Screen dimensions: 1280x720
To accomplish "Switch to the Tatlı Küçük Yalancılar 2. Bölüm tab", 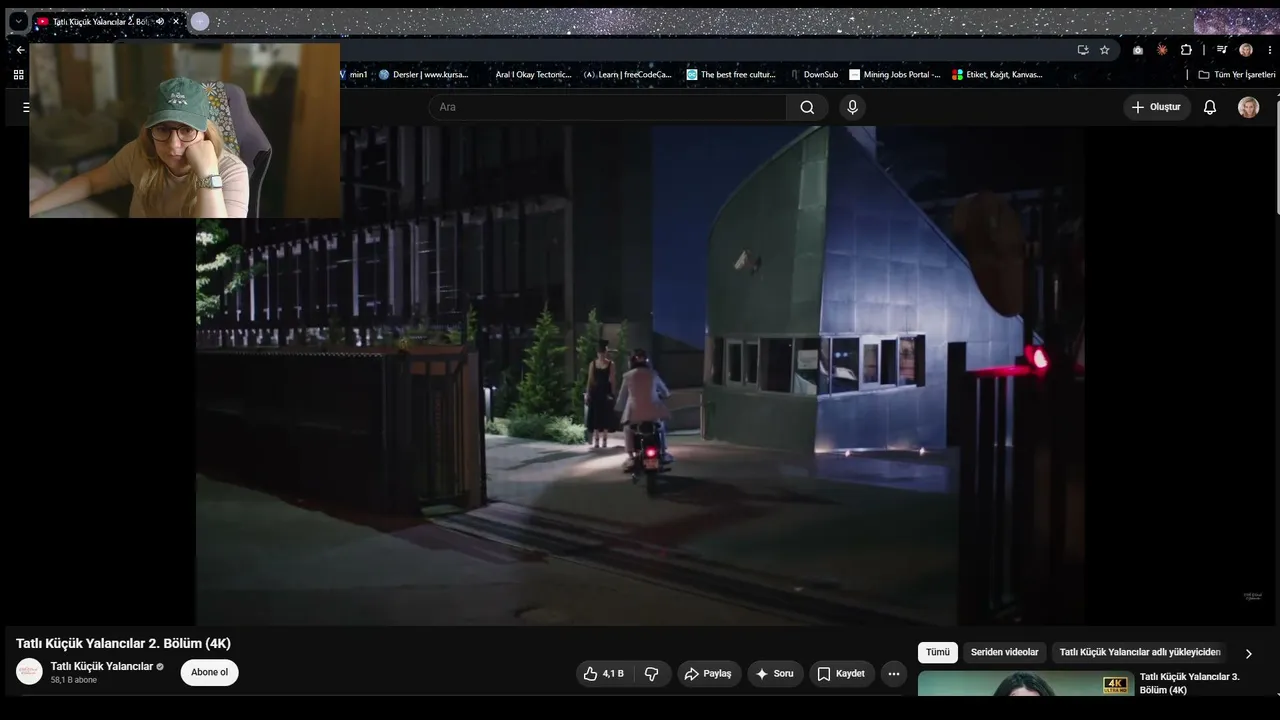I will (x=100, y=21).
